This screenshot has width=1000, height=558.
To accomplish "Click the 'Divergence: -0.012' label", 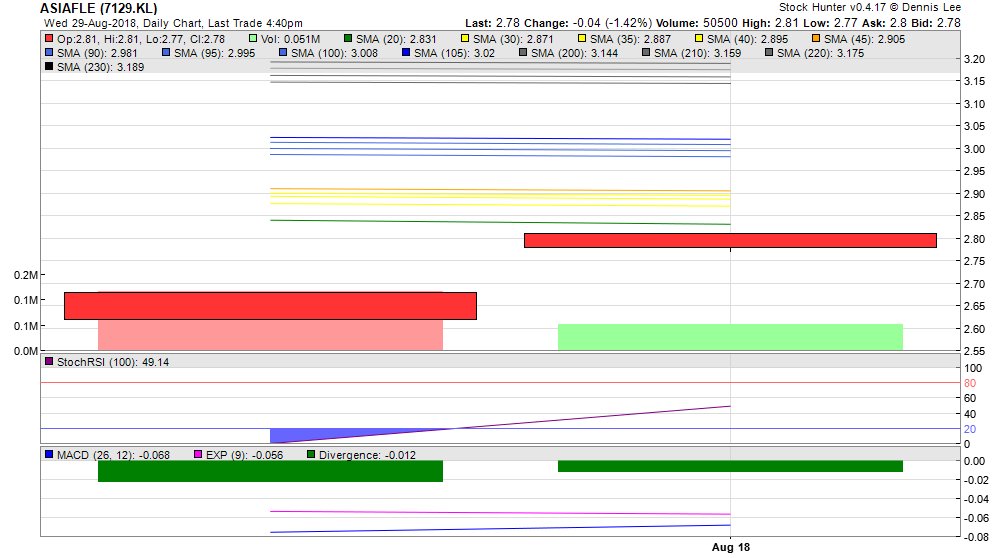I will (x=367, y=455).
